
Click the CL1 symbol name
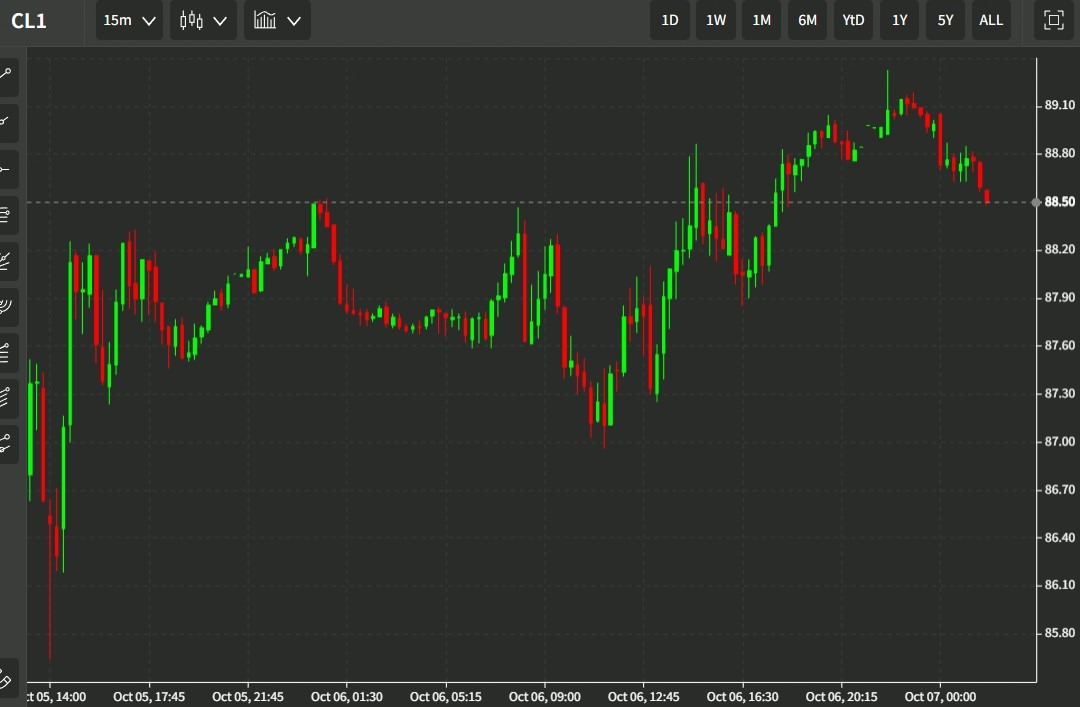[29, 21]
